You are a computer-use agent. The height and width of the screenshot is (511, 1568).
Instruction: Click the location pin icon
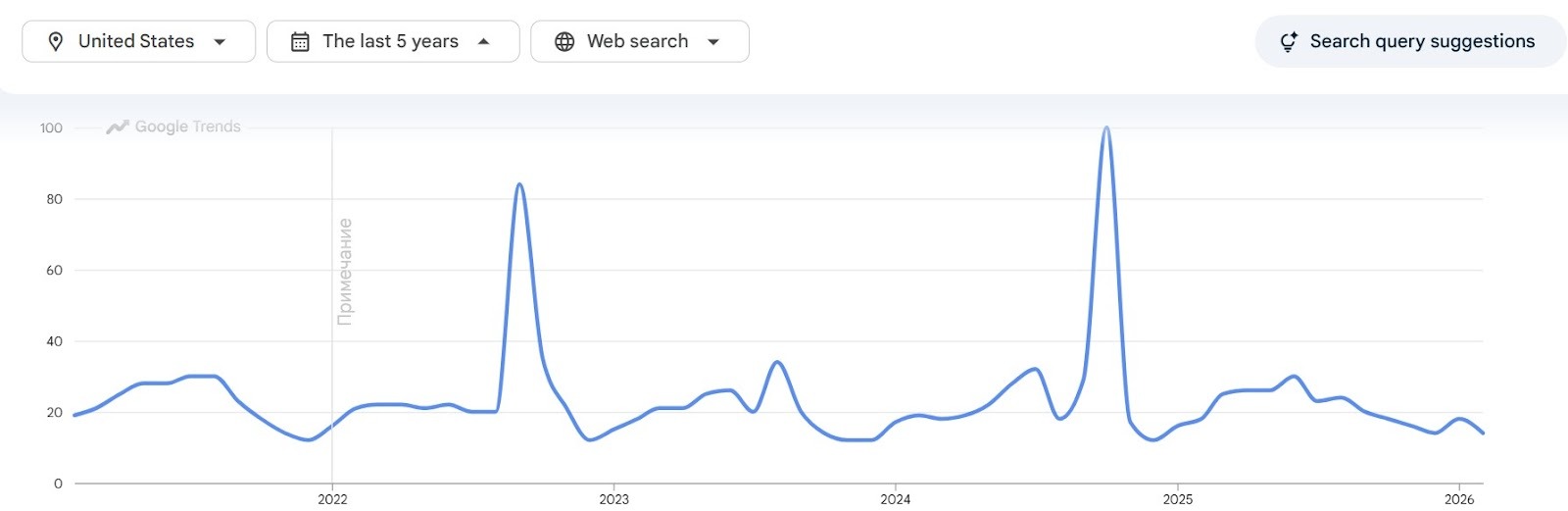(56, 41)
